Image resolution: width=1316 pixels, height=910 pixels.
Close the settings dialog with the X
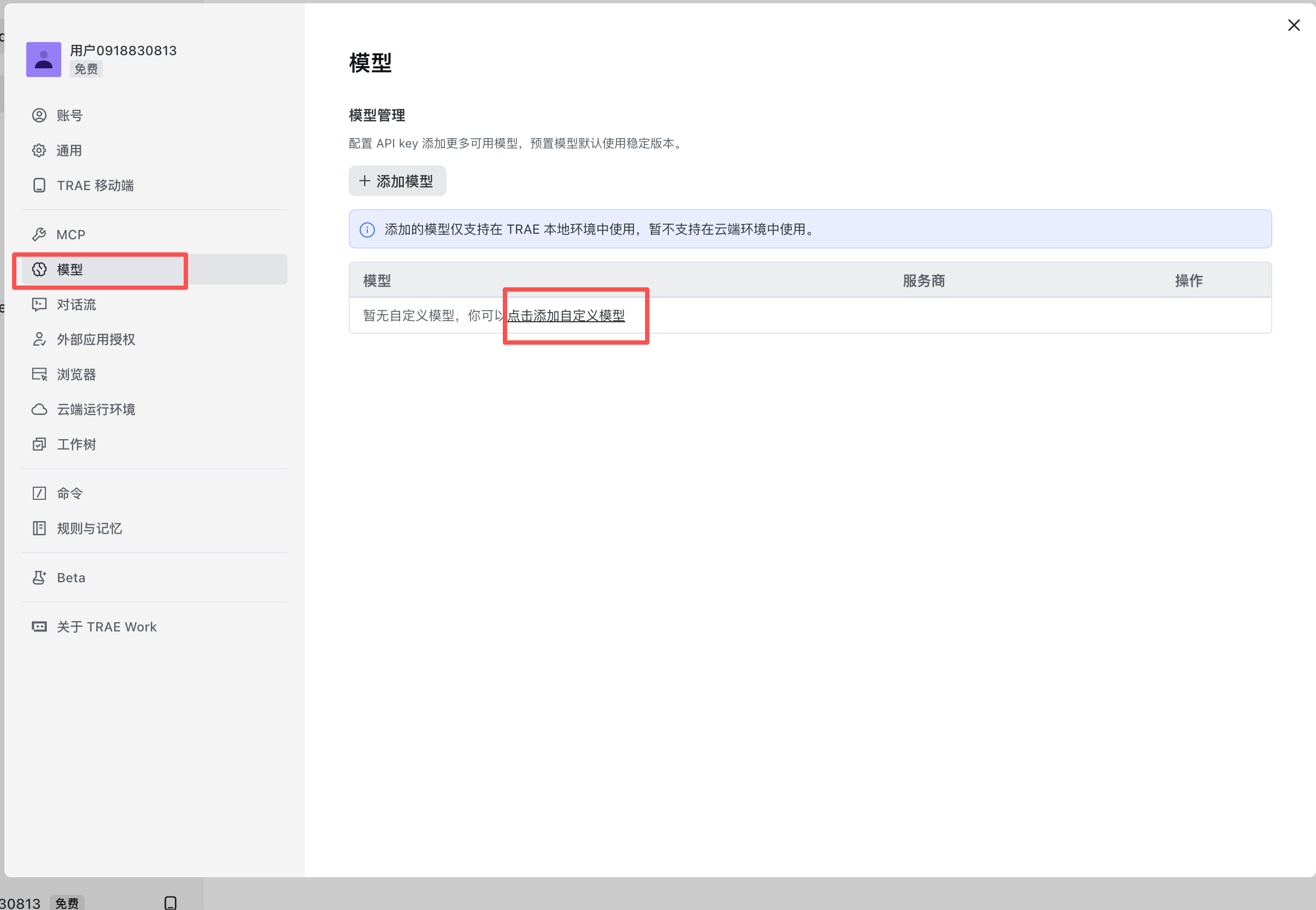(1294, 25)
